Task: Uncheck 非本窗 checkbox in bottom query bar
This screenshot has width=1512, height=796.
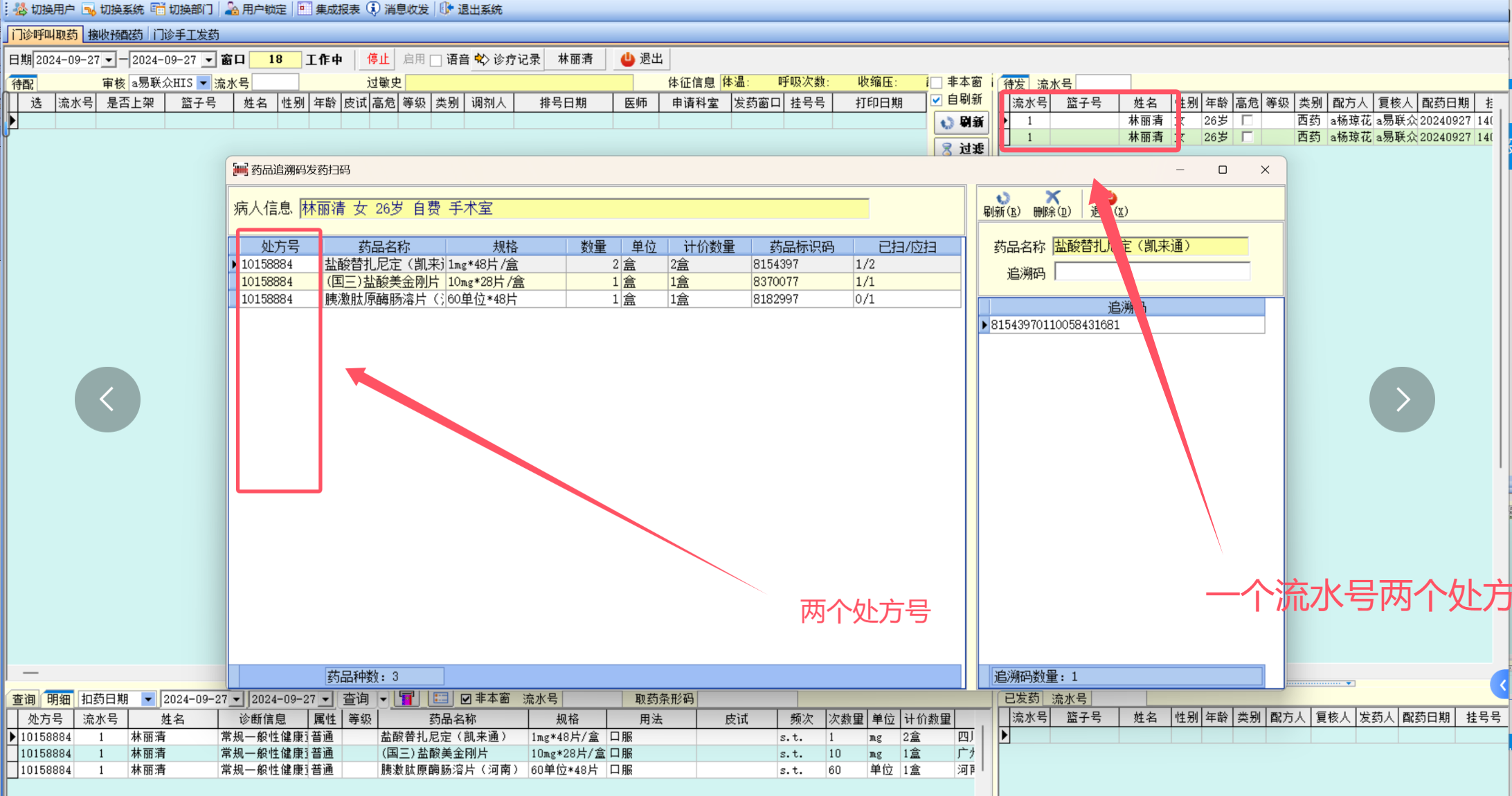Action: point(466,699)
